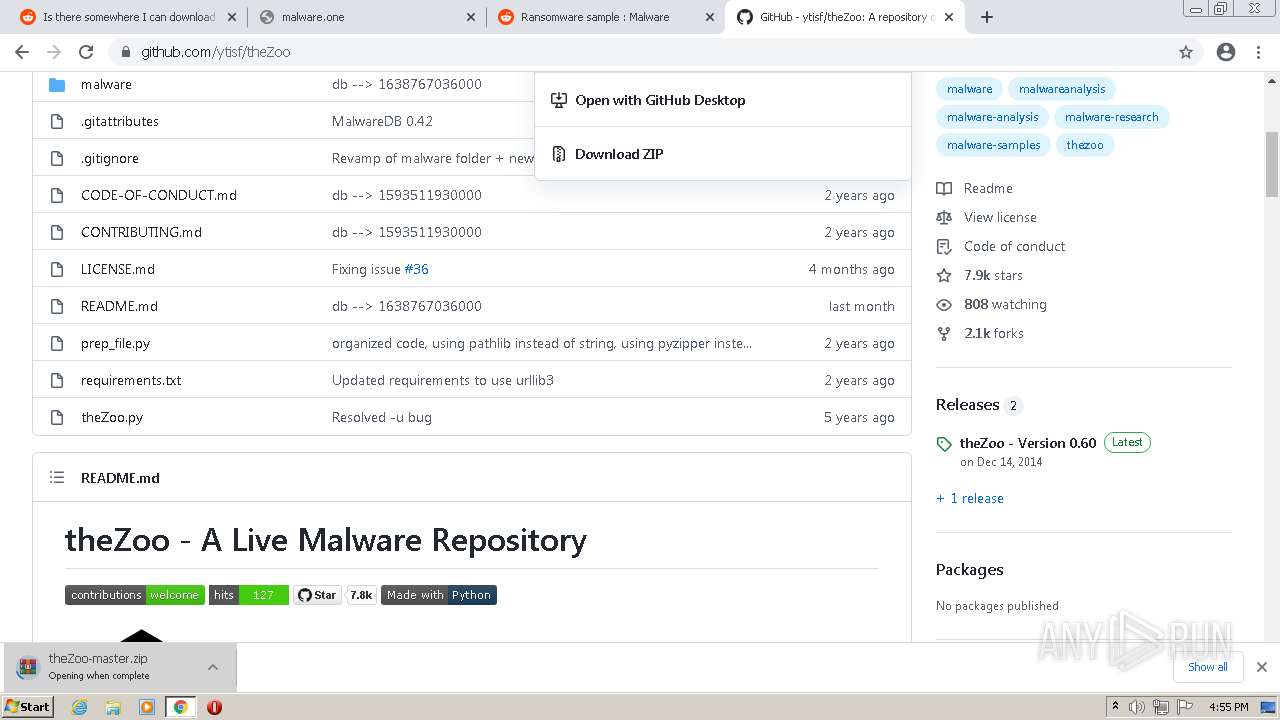Close the malware.one tab
This screenshot has height=720, width=1280.
coord(471,17)
